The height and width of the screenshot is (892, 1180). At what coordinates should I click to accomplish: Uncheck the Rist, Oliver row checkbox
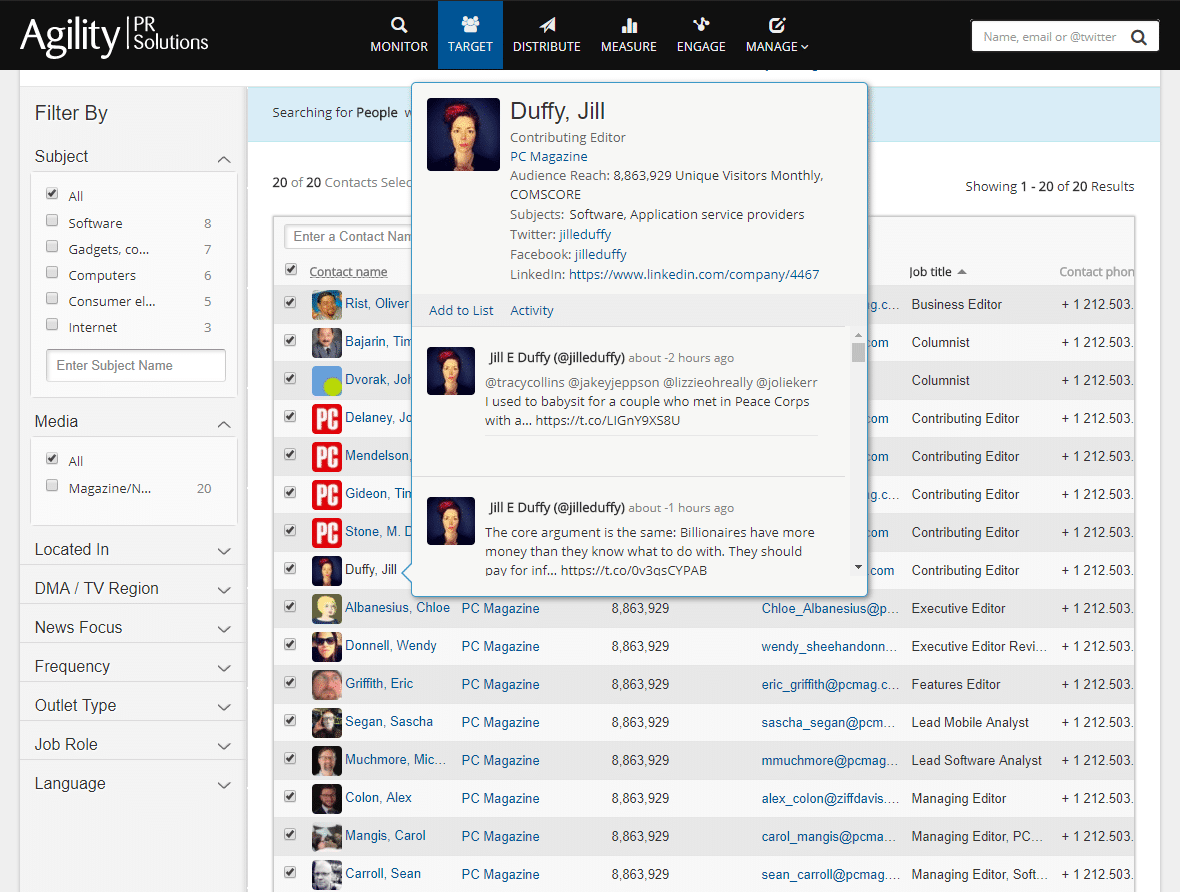[x=290, y=302]
